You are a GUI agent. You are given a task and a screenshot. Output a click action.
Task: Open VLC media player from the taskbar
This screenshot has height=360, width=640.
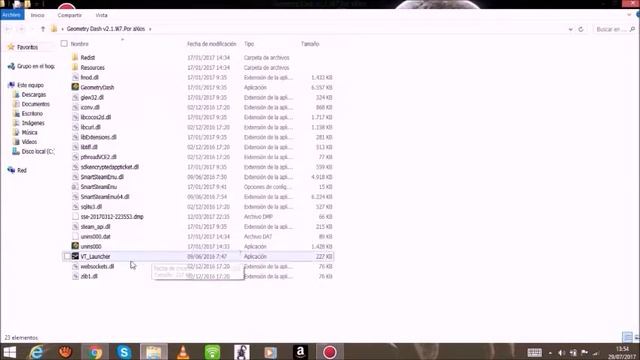183,352
